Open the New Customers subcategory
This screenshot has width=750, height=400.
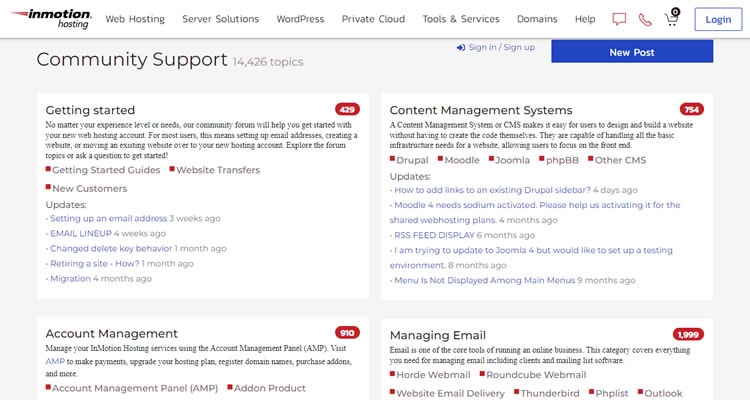pos(89,189)
